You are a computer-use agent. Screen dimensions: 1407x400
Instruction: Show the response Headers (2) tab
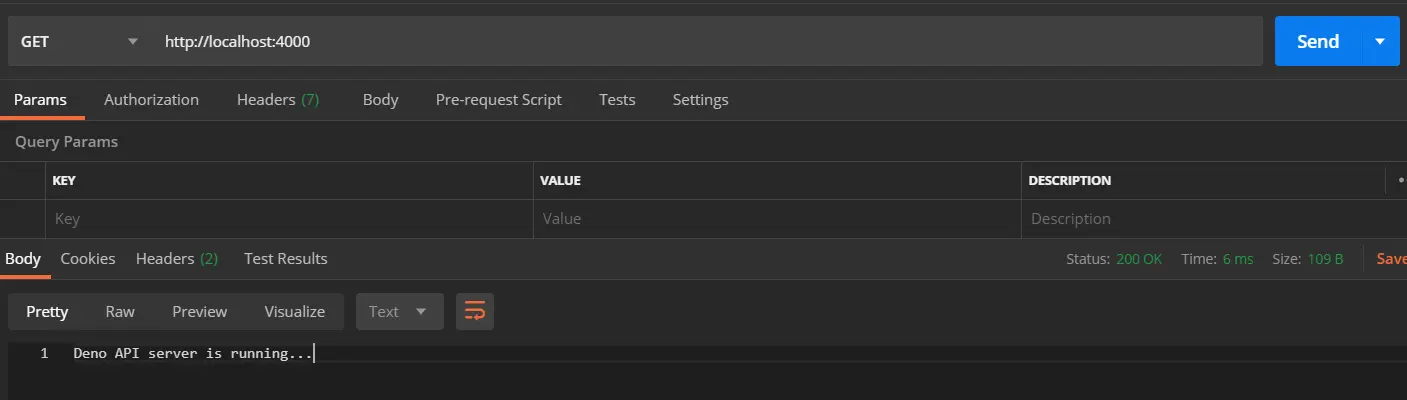(x=177, y=259)
